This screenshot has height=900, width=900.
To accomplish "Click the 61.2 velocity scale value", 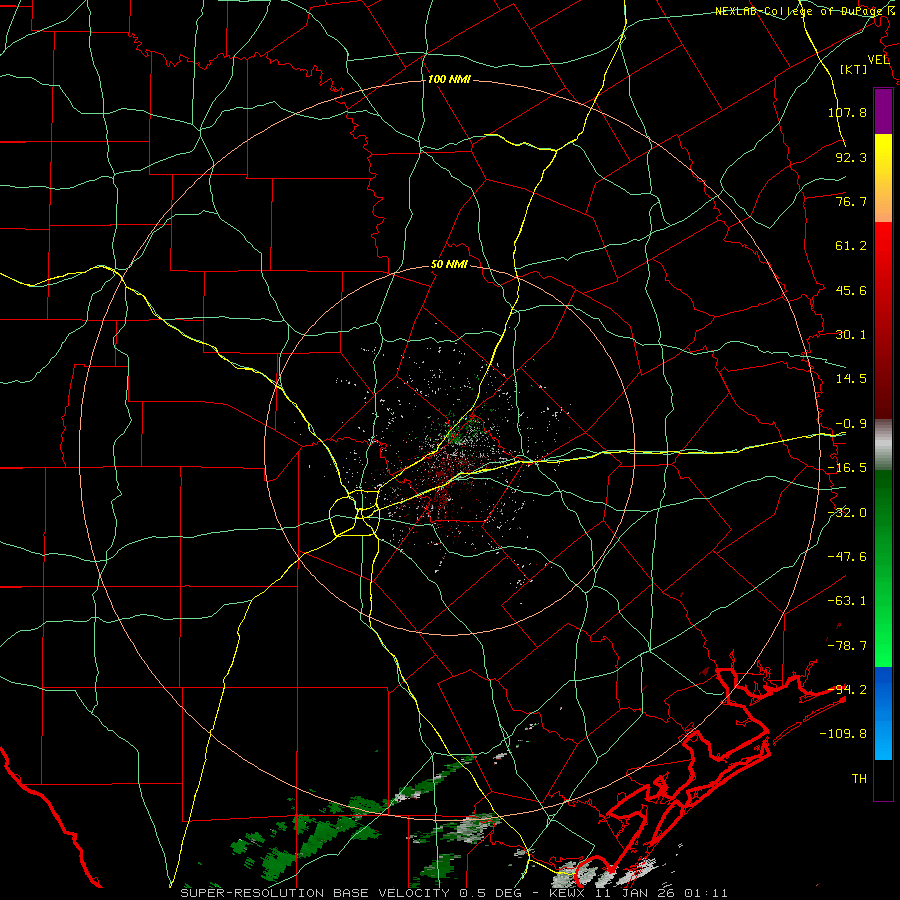I will pos(851,246).
